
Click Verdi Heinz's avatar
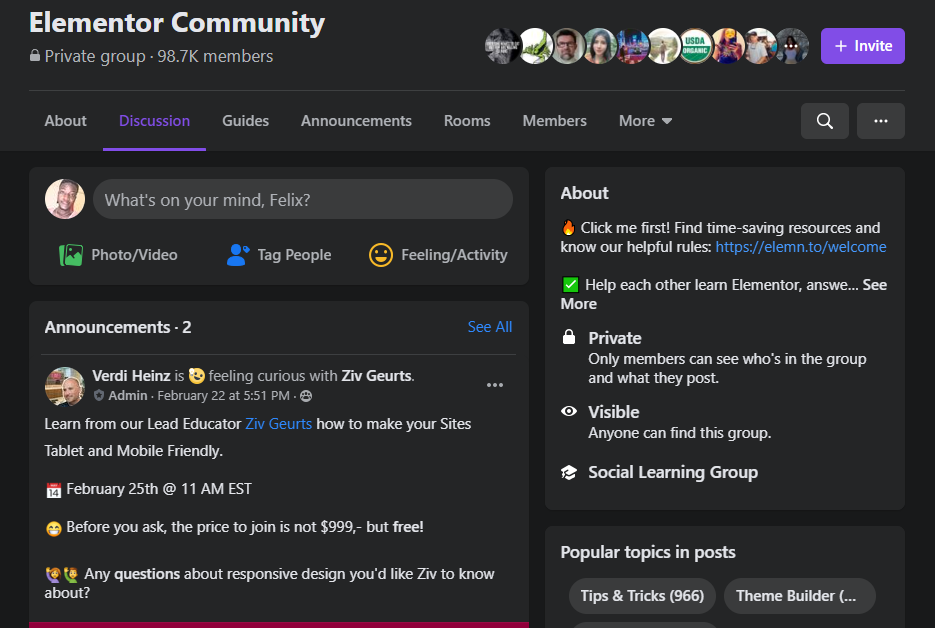pos(65,386)
